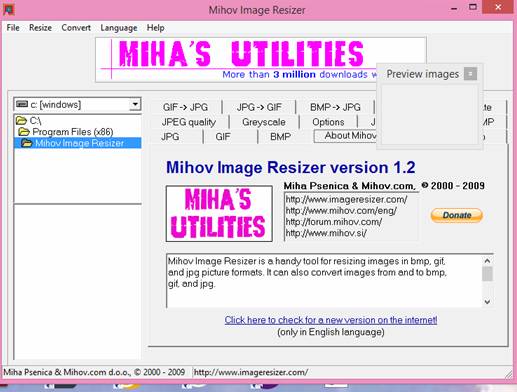
Task: Switch to the GIF -> JPG tab
Action: (185, 107)
